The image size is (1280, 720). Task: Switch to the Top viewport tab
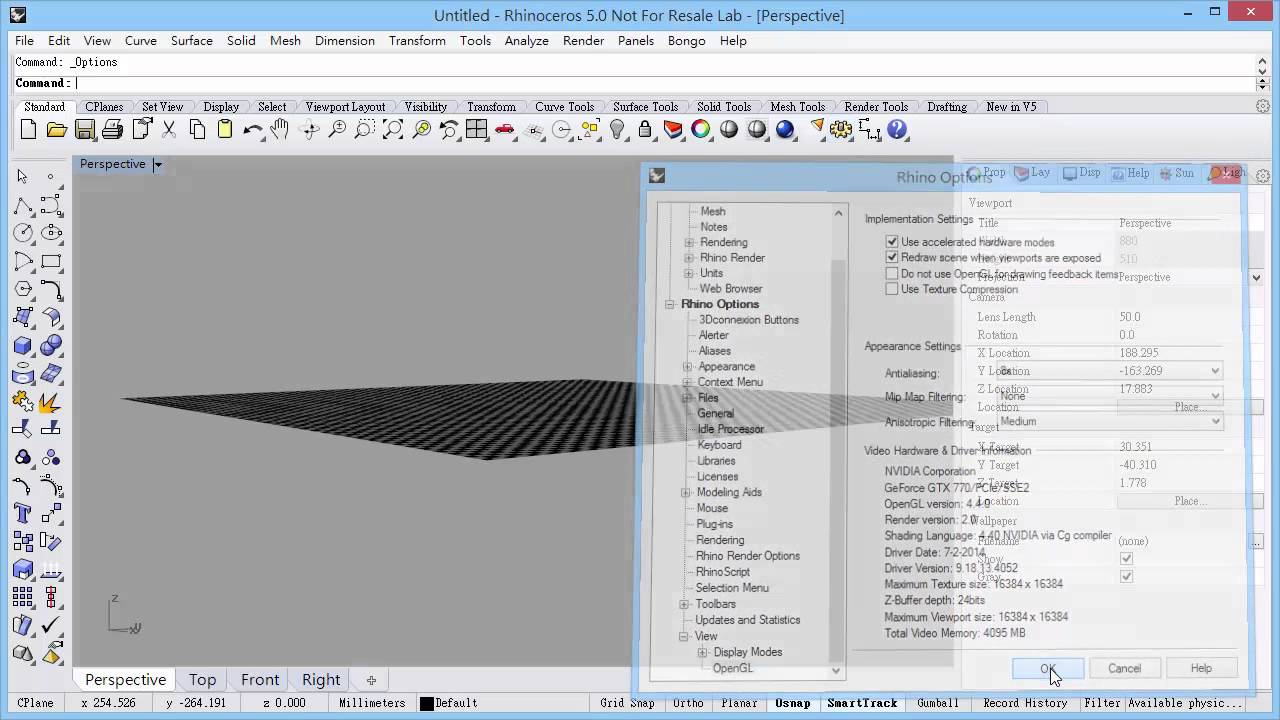coord(202,680)
